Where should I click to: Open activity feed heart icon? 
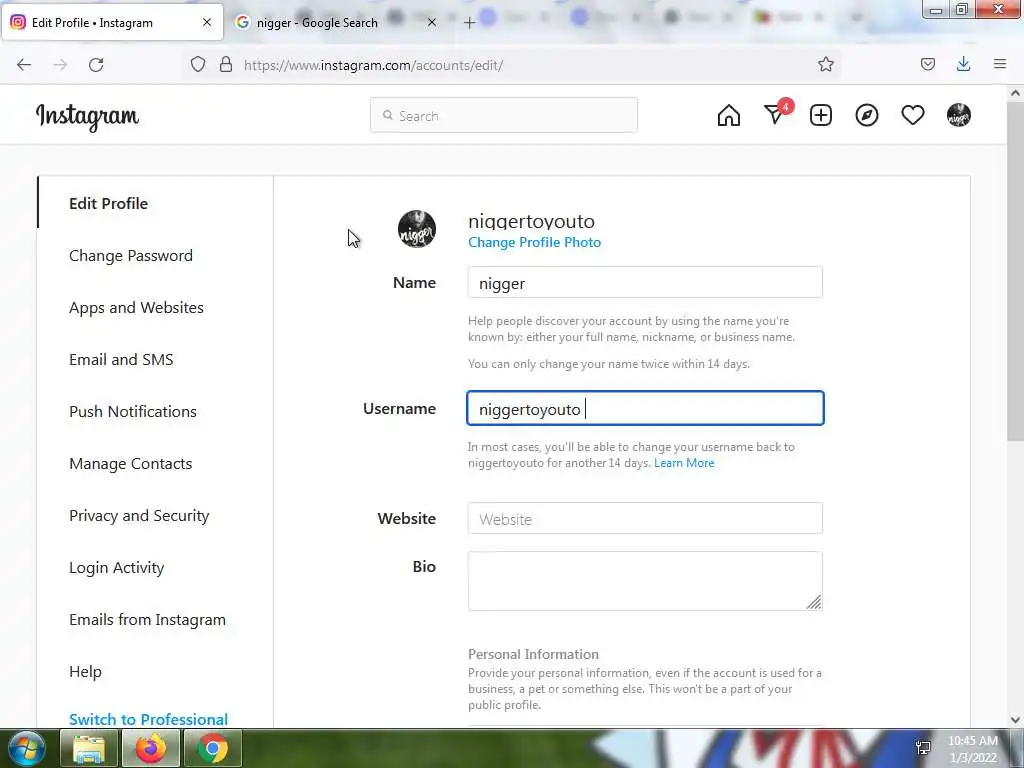point(913,116)
